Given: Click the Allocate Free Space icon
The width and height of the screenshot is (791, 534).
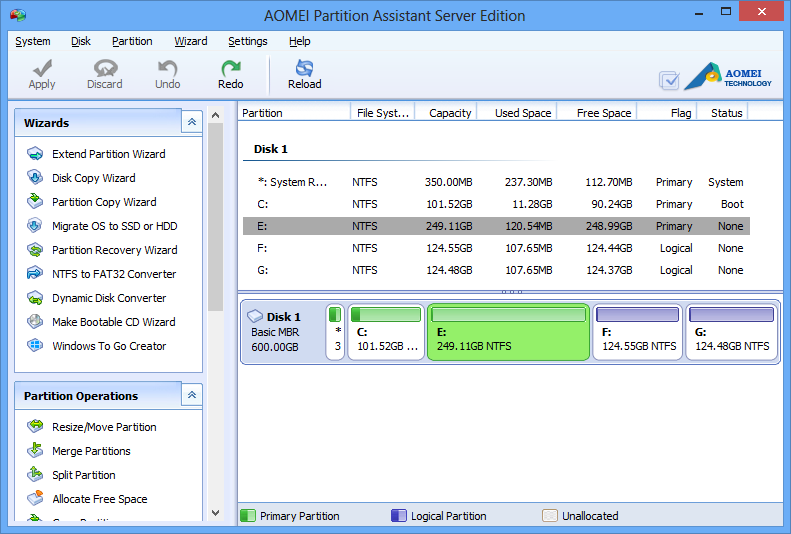Looking at the screenshot, I should click(35, 498).
